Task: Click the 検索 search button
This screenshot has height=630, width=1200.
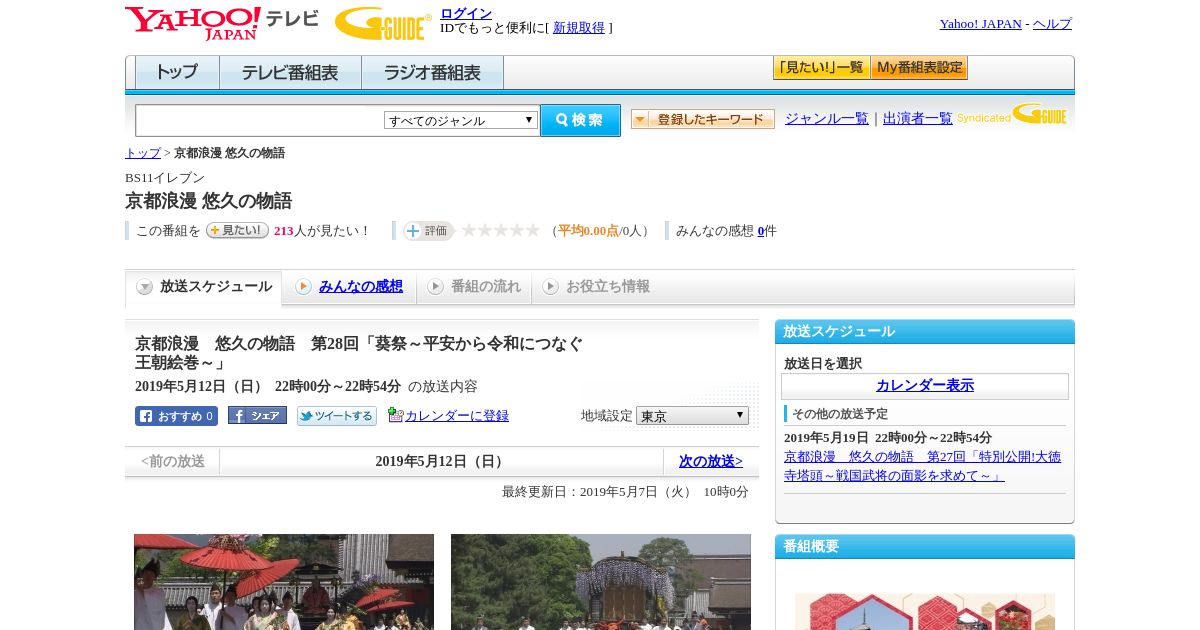Action: pyautogui.click(x=580, y=120)
